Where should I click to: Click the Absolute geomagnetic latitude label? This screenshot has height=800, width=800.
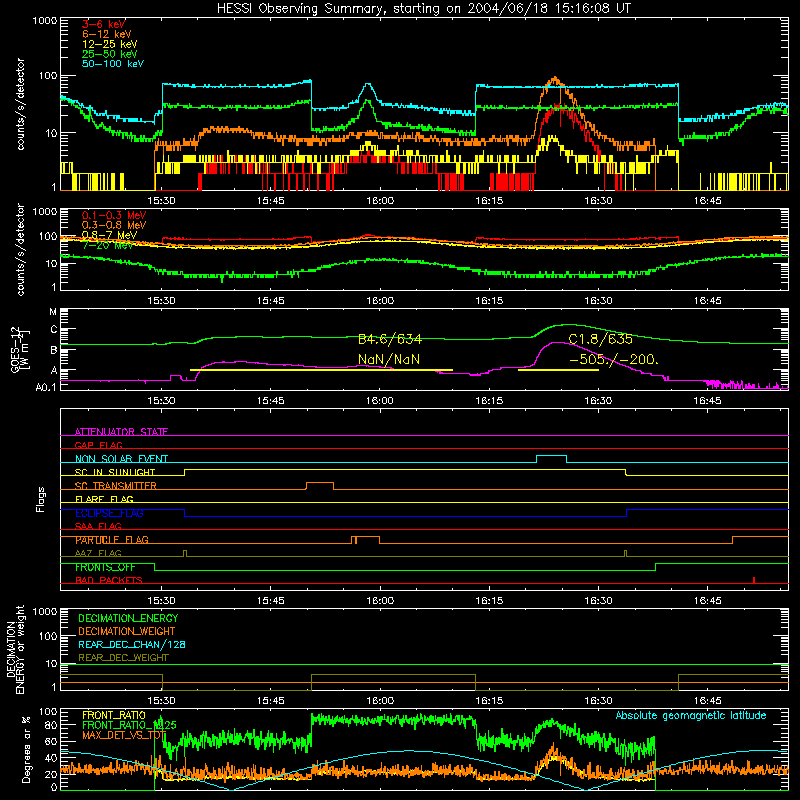coord(691,716)
